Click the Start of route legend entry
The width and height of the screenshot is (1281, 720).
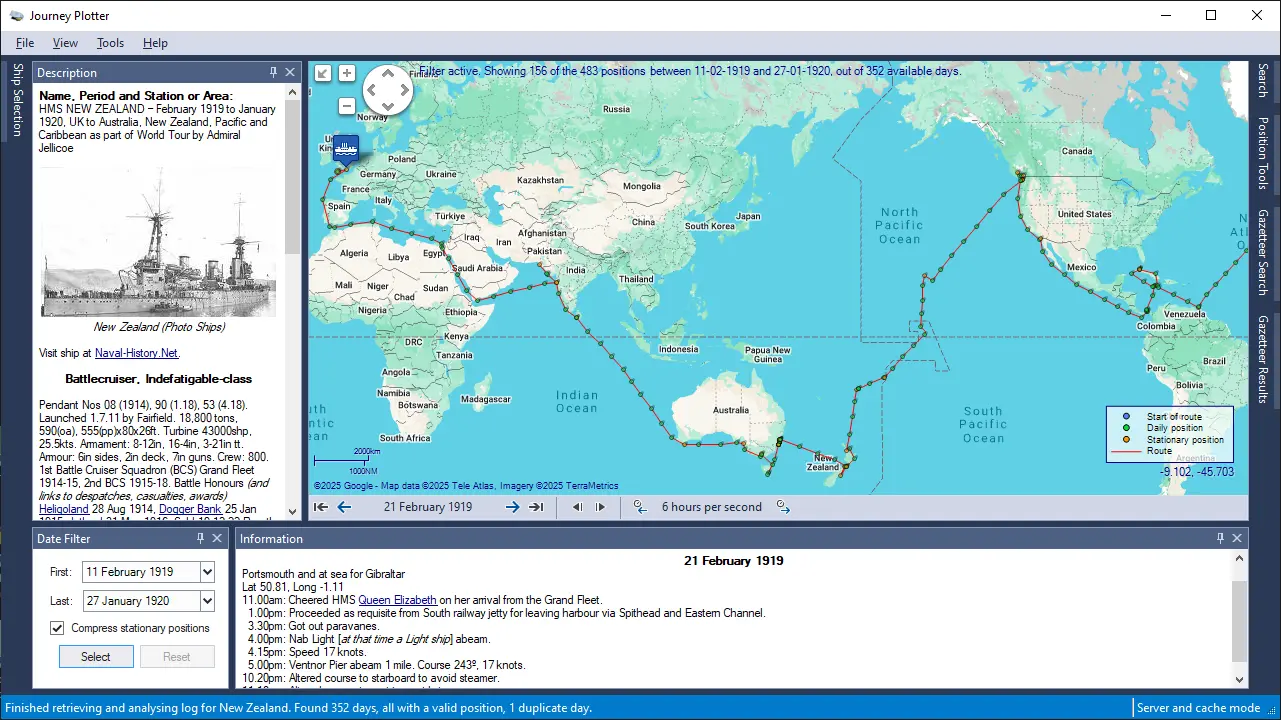1174,416
